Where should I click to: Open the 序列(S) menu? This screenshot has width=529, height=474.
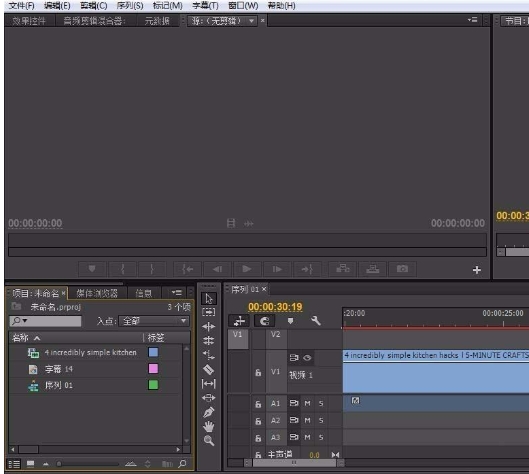tap(130, 6)
